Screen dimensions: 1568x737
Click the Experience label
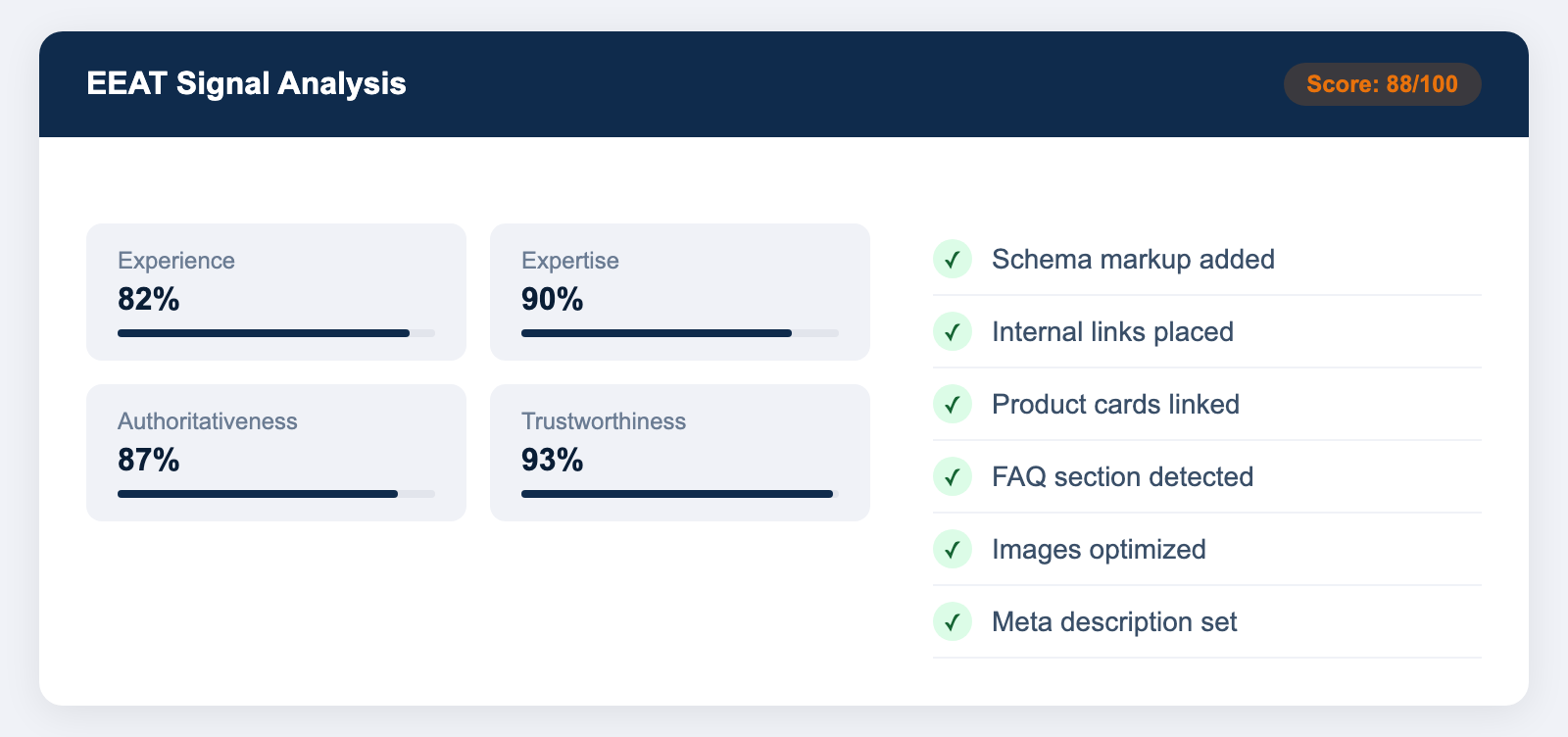point(176,261)
